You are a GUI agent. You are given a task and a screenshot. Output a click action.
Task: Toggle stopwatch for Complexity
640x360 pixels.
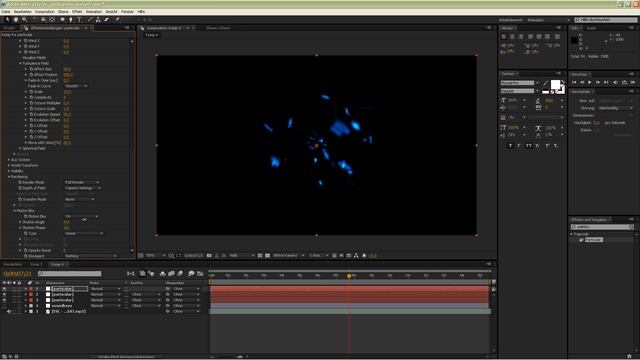pos(31,98)
